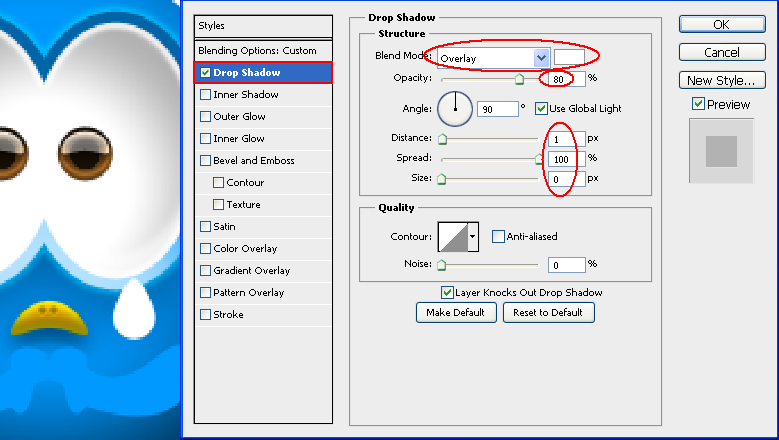Enable the Gradient Overlay checkbox
Screen dimensions: 779x440
tap(205, 270)
